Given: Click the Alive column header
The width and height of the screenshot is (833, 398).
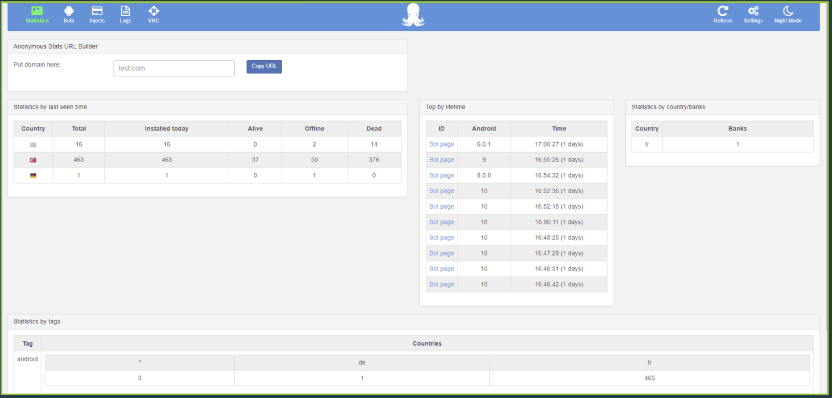Looking at the screenshot, I should (255, 129).
